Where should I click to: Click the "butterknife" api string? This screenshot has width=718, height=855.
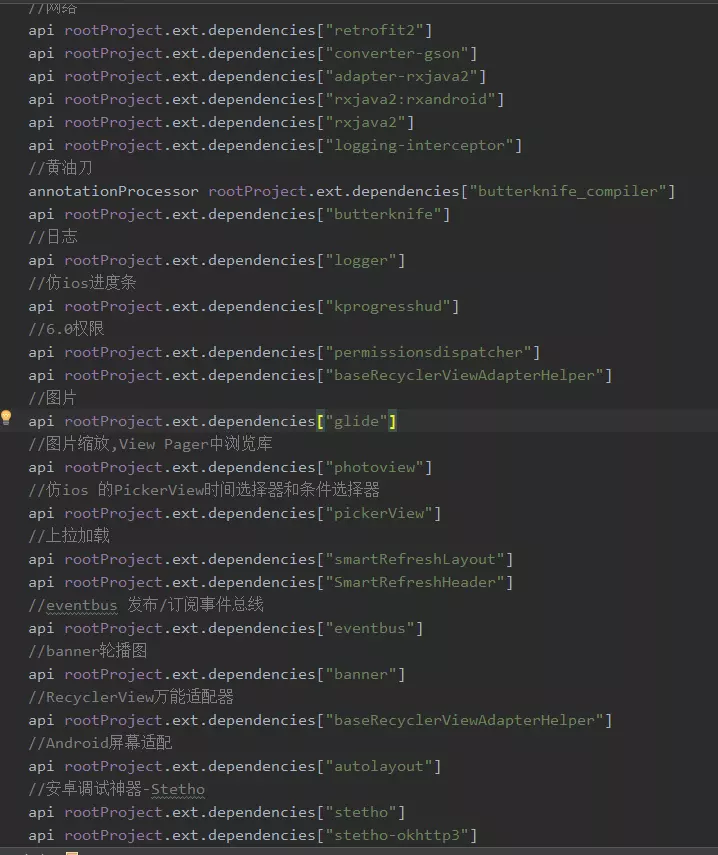tap(383, 214)
